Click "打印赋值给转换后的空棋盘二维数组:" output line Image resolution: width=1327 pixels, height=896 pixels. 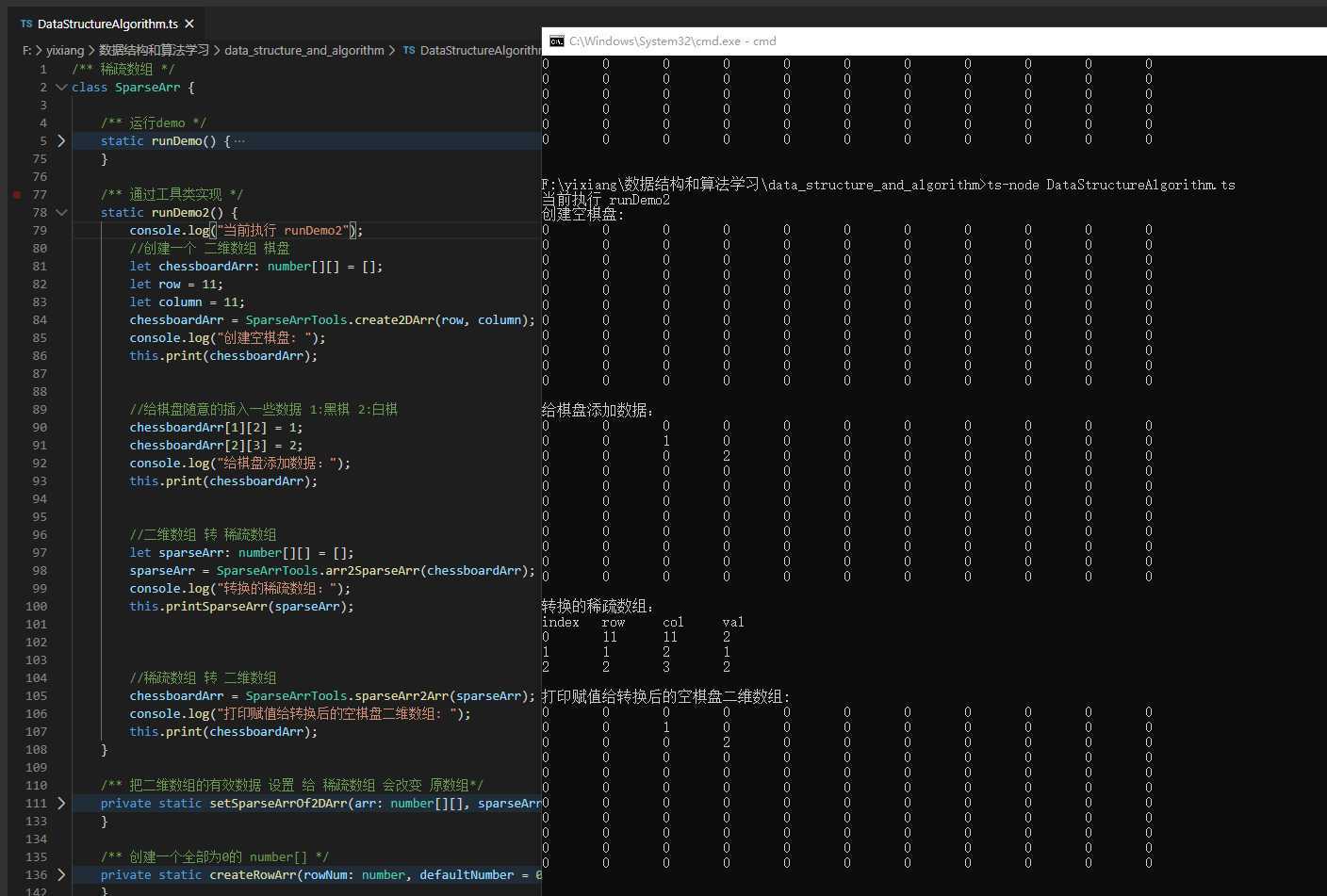pyautogui.click(x=665, y=696)
